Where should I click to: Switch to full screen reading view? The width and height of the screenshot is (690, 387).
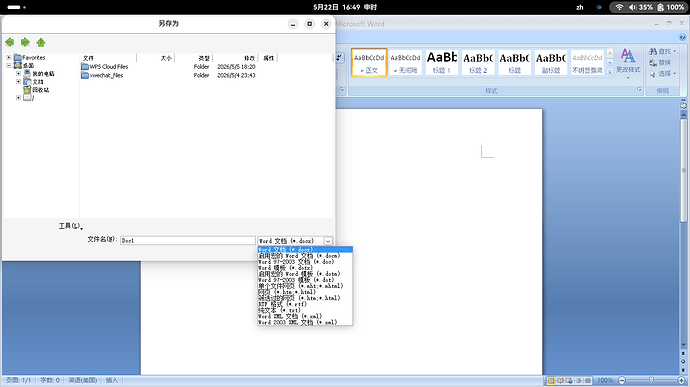[560, 380]
